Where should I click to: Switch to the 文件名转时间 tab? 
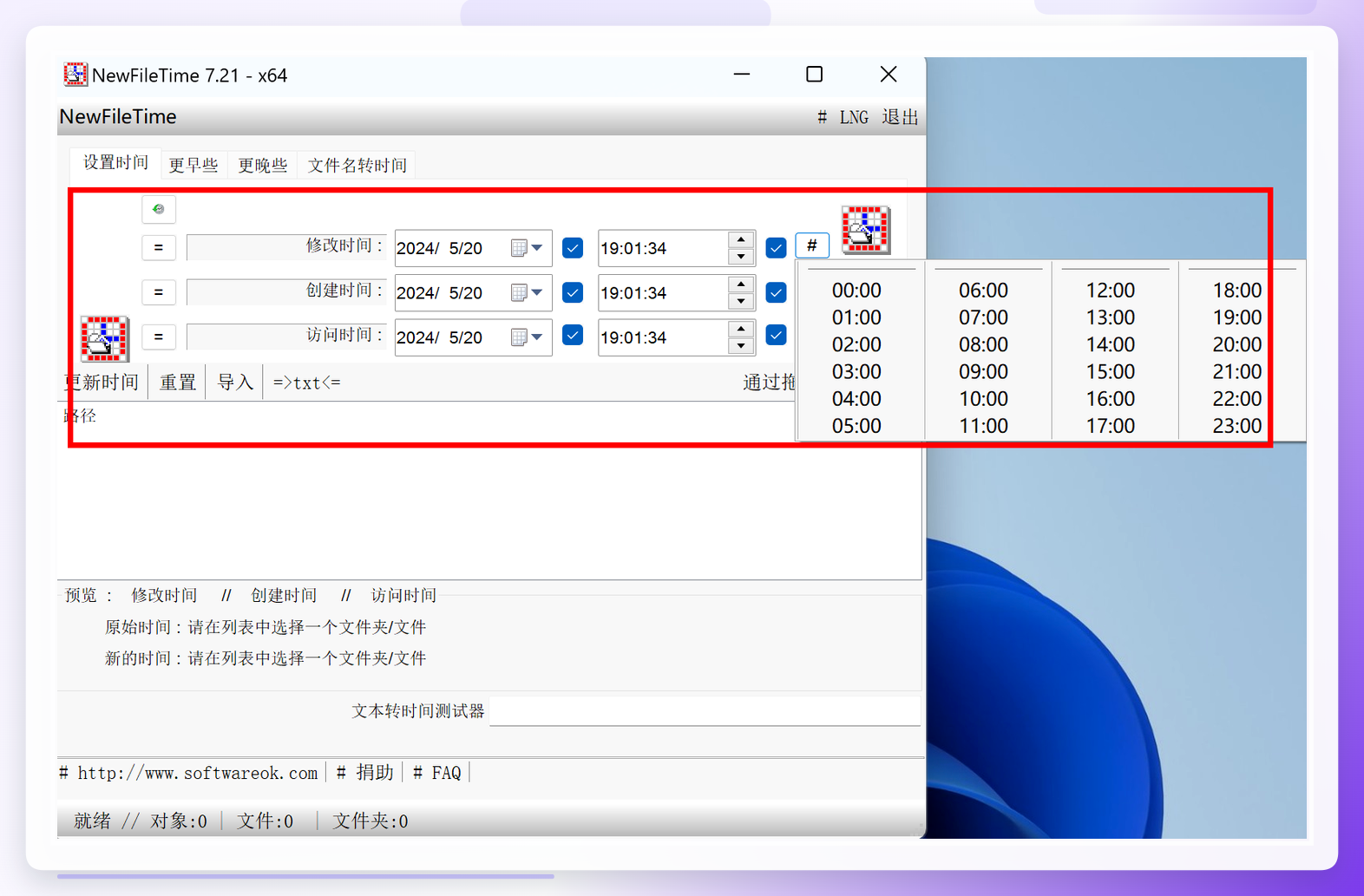pos(357,165)
